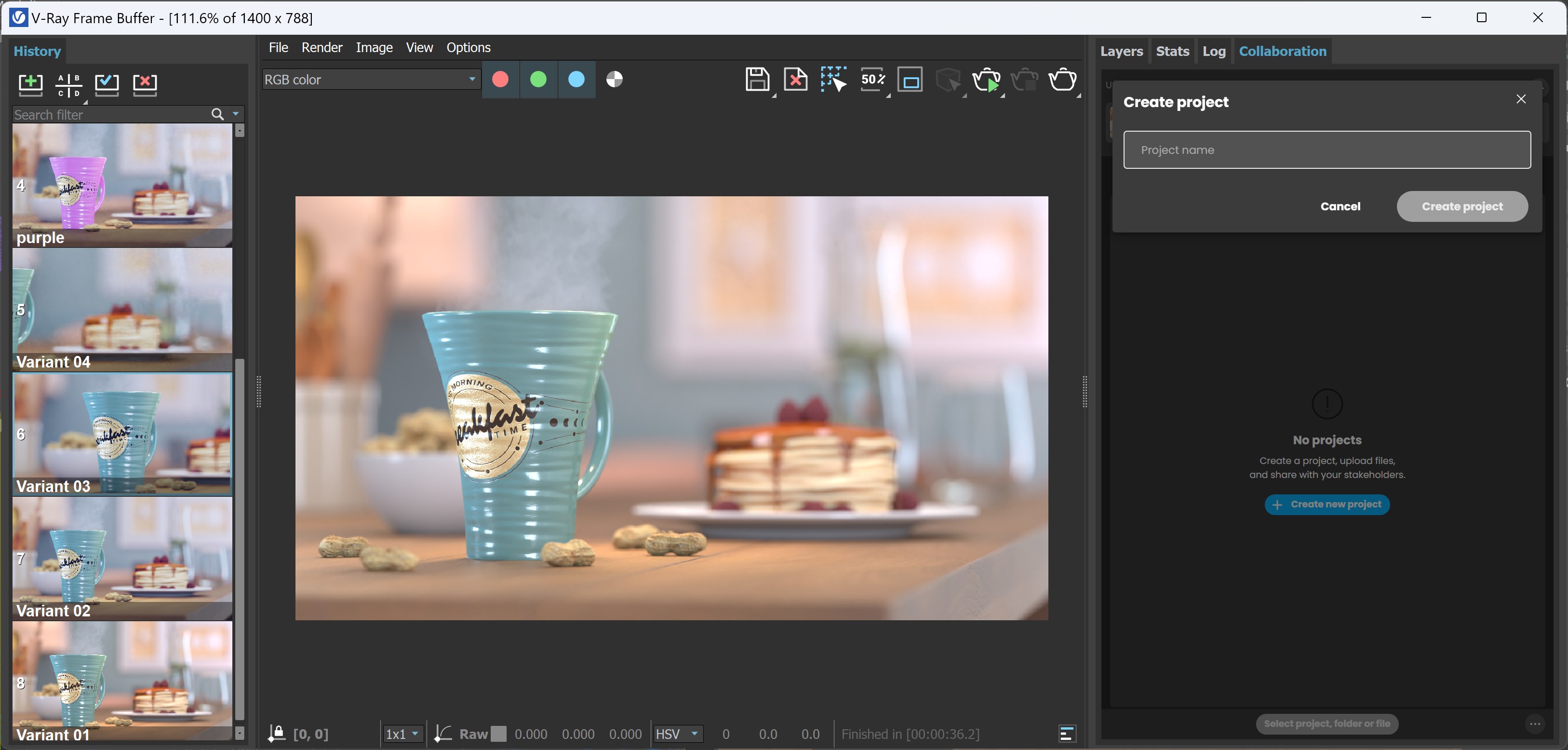Open the RGB color display mode dropdown
This screenshot has width=1568, height=750.
(x=370, y=79)
